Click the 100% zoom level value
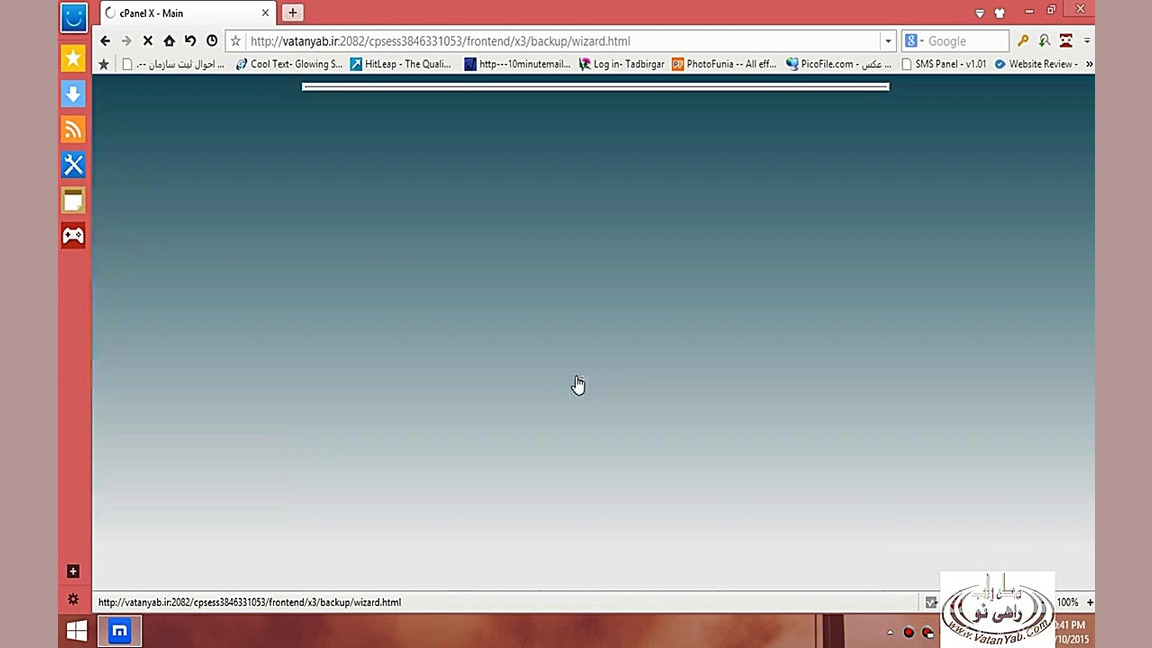 [1068, 602]
